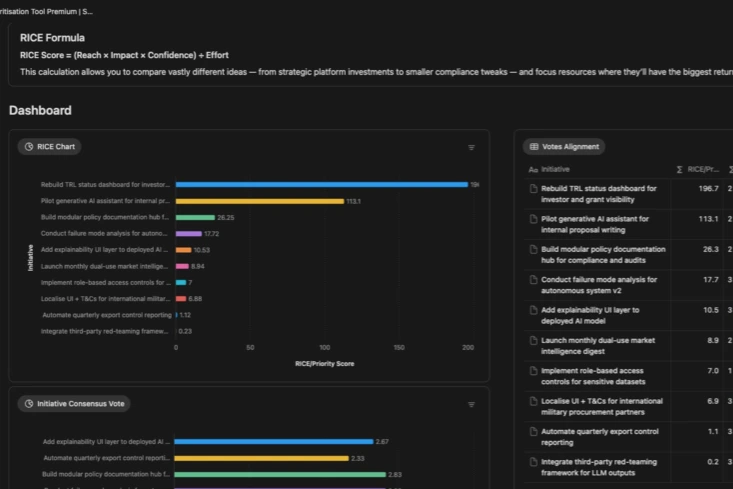733x489 pixels.
Task: Click page icon beside Rebuild TRL status dashboard
Action: 533,189
